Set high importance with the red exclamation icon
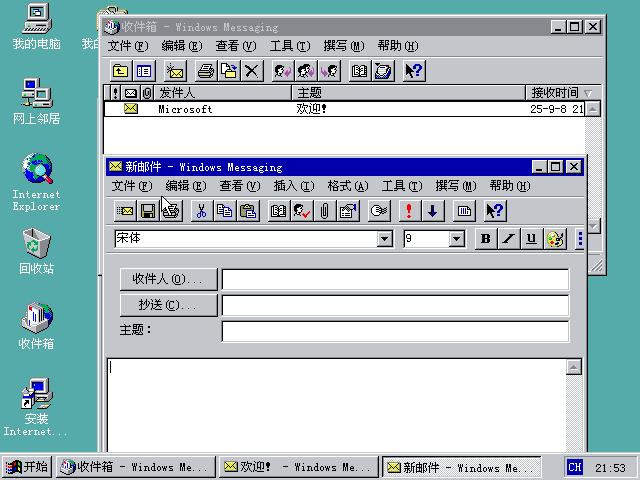 (408, 211)
